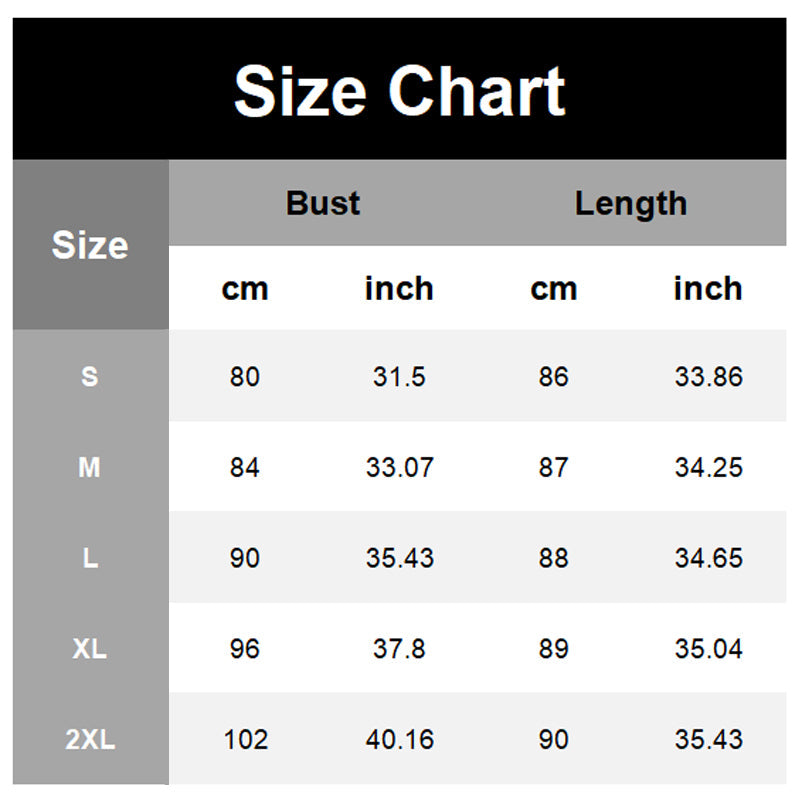Click the 37.8 inch bust value
Viewport: 800px width, 800px height.
point(399,649)
